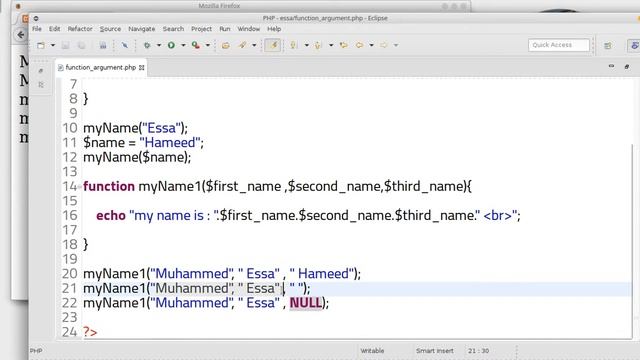Open the New file dropdown arrow
Viewport: 640px width, 360px height.
53,45
